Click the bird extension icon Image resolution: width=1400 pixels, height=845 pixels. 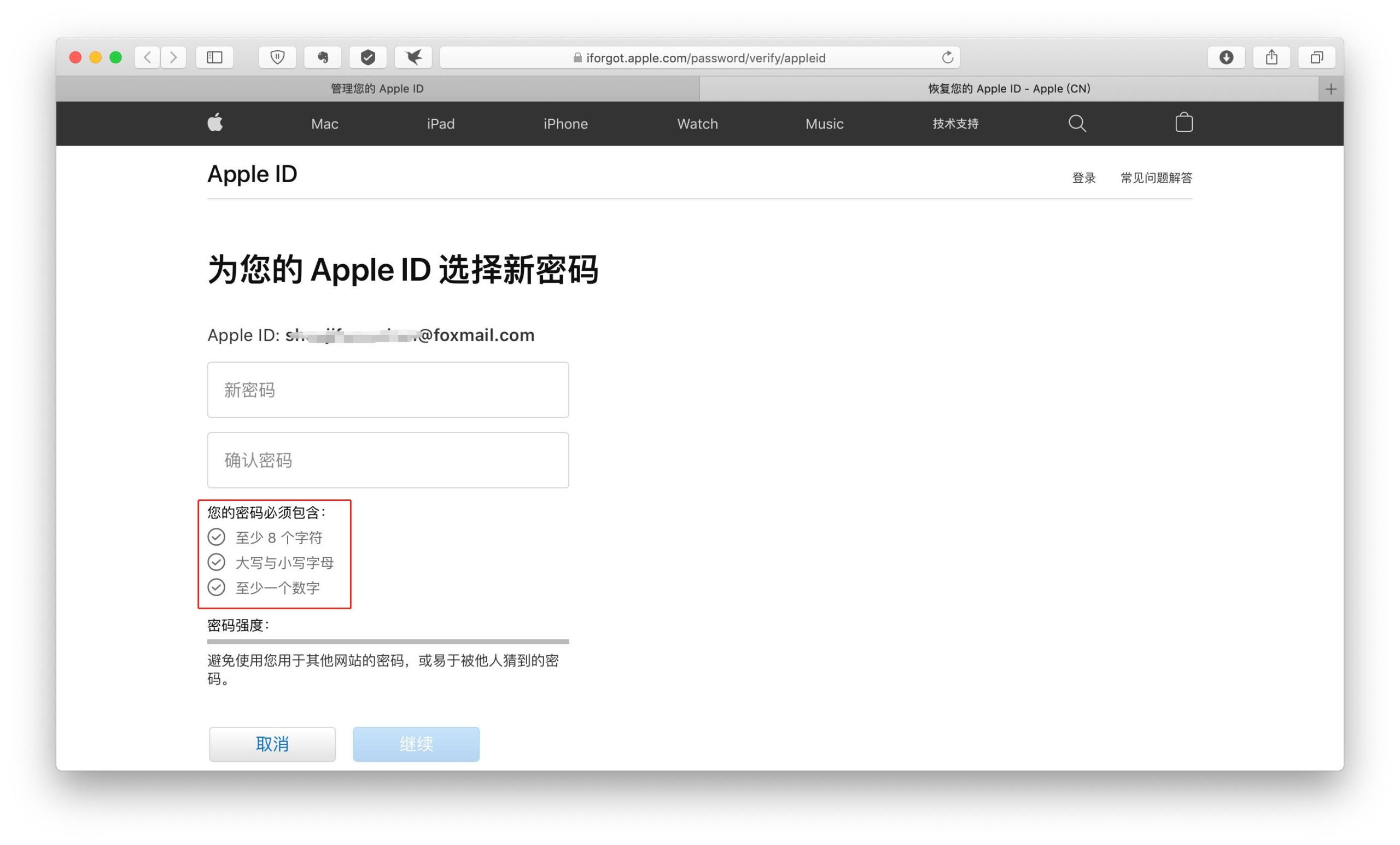pos(413,57)
